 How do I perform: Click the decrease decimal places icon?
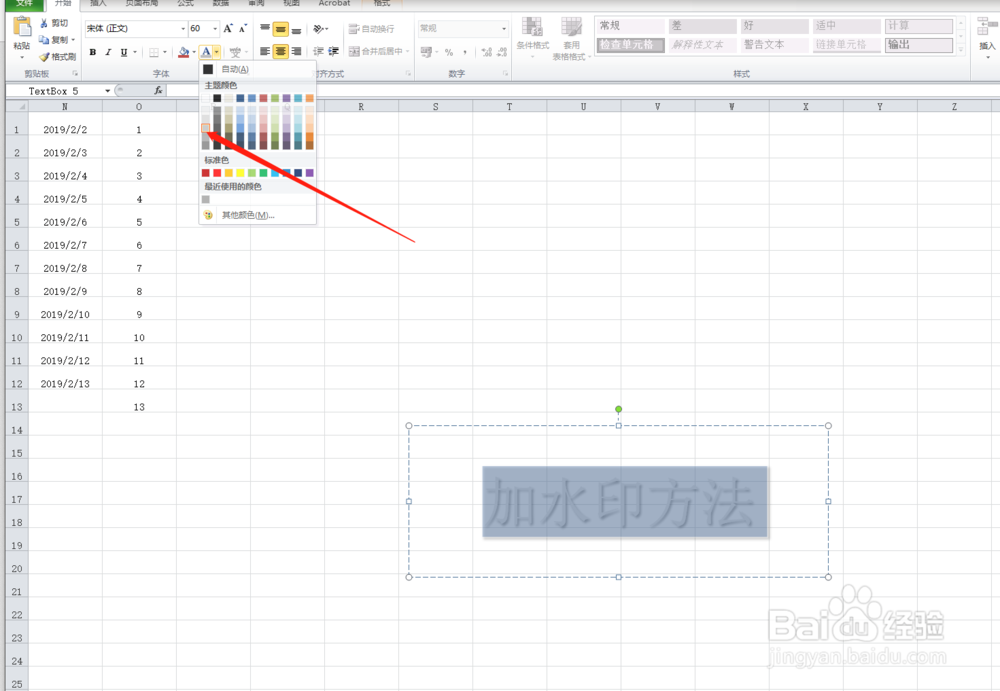[502, 52]
